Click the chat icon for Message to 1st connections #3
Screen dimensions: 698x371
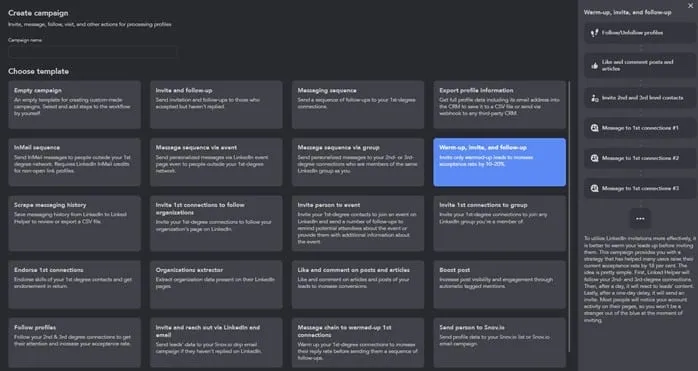click(594, 188)
